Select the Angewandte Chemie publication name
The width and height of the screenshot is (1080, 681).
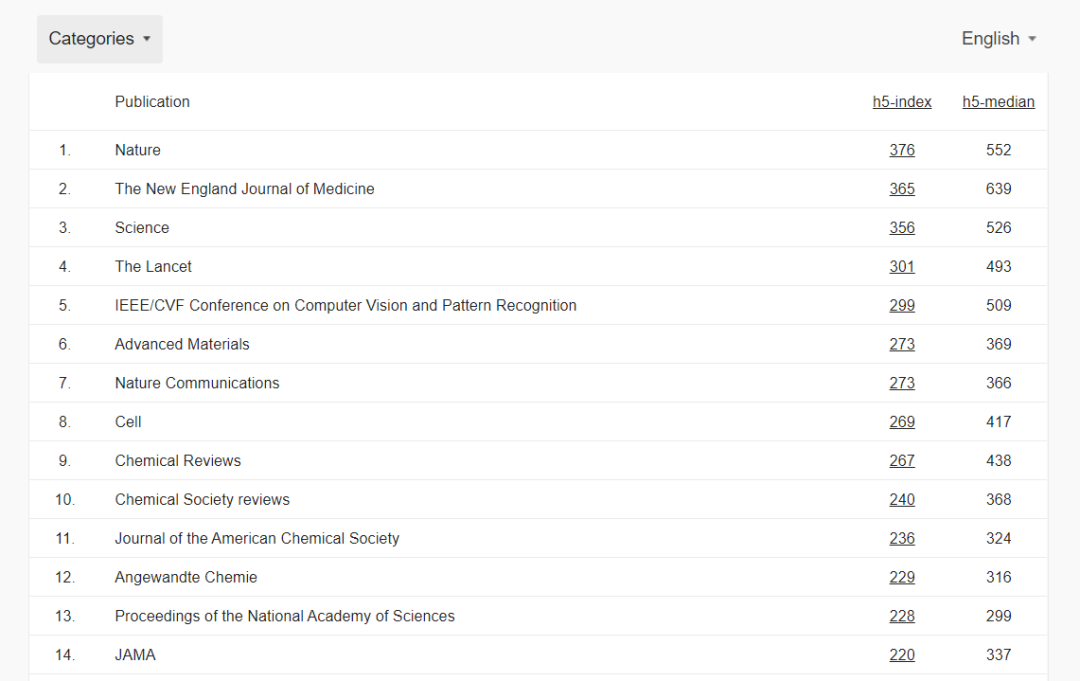(186, 577)
